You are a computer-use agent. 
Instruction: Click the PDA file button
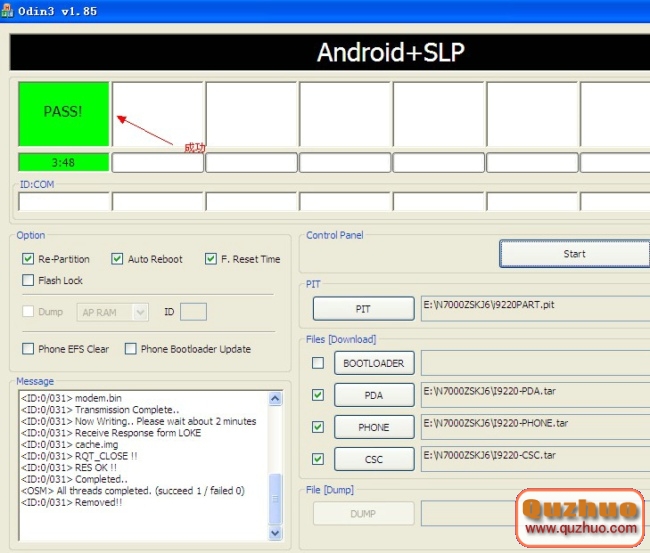pos(374,395)
